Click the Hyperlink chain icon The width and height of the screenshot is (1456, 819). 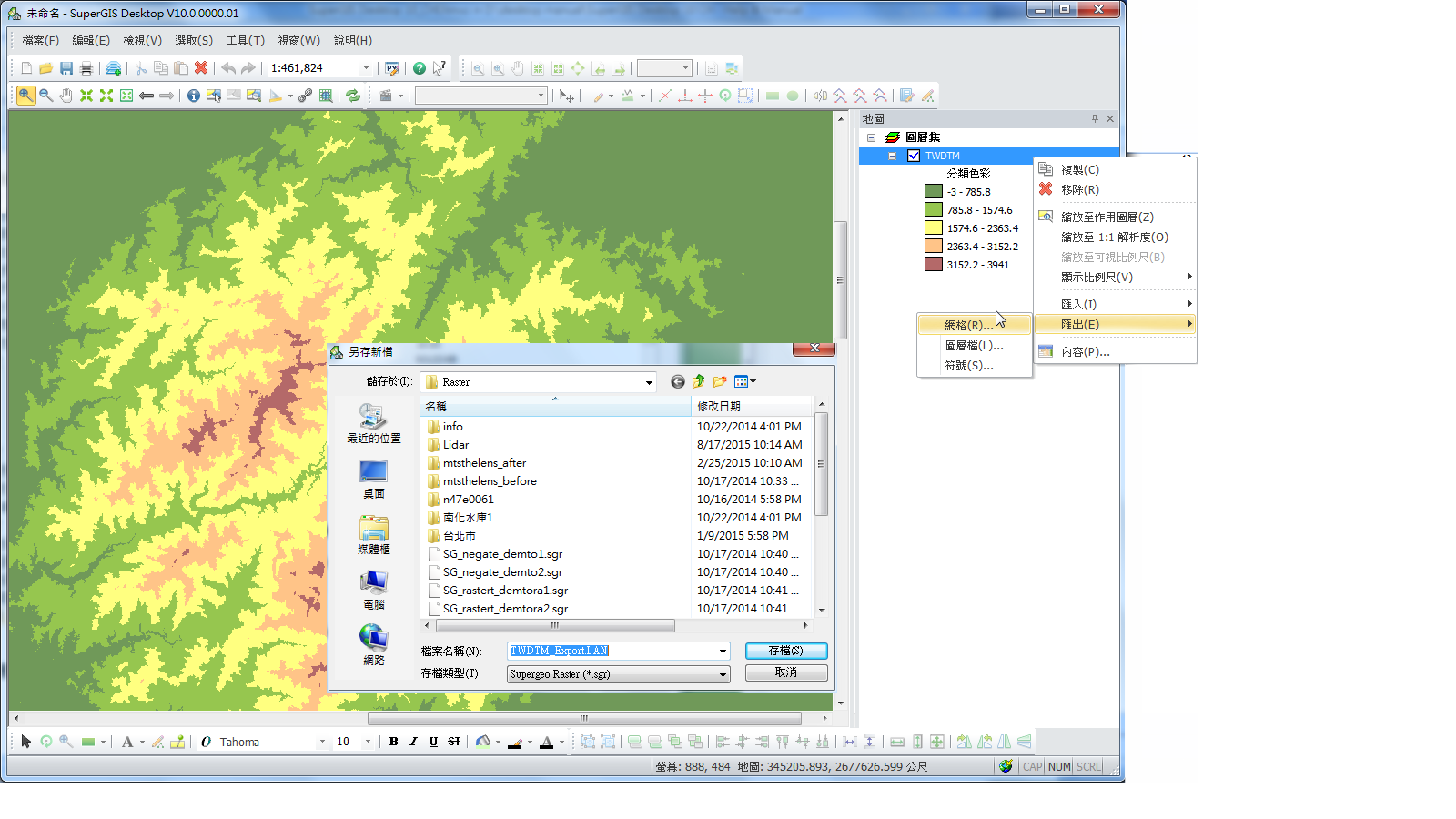point(306,96)
